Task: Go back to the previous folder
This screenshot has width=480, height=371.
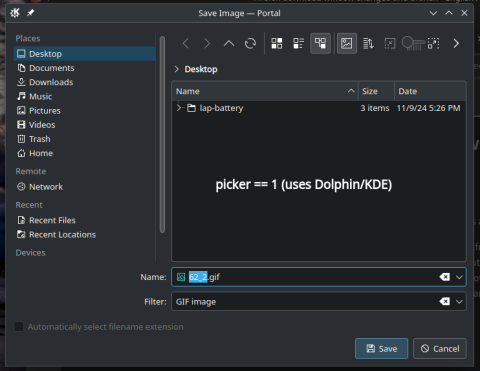Action: (x=186, y=43)
